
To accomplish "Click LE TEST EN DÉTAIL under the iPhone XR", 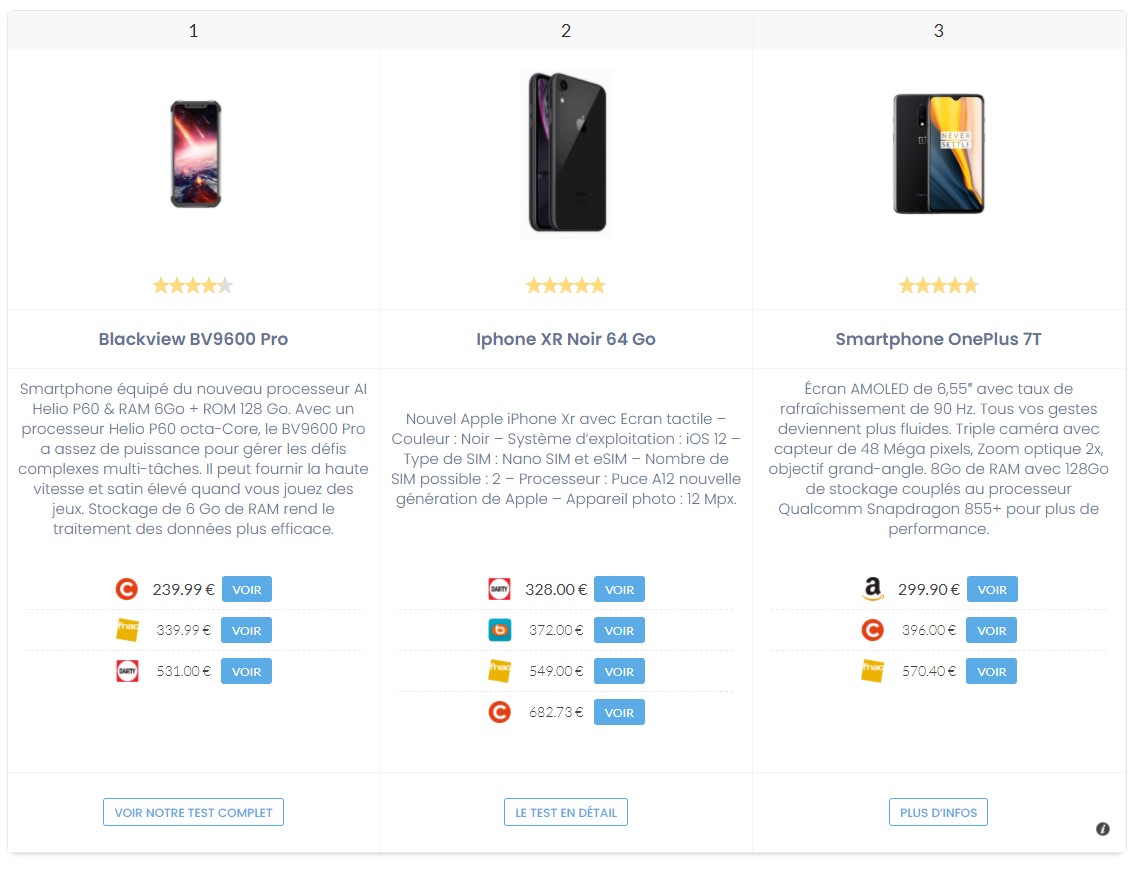I will coord(566,812).
